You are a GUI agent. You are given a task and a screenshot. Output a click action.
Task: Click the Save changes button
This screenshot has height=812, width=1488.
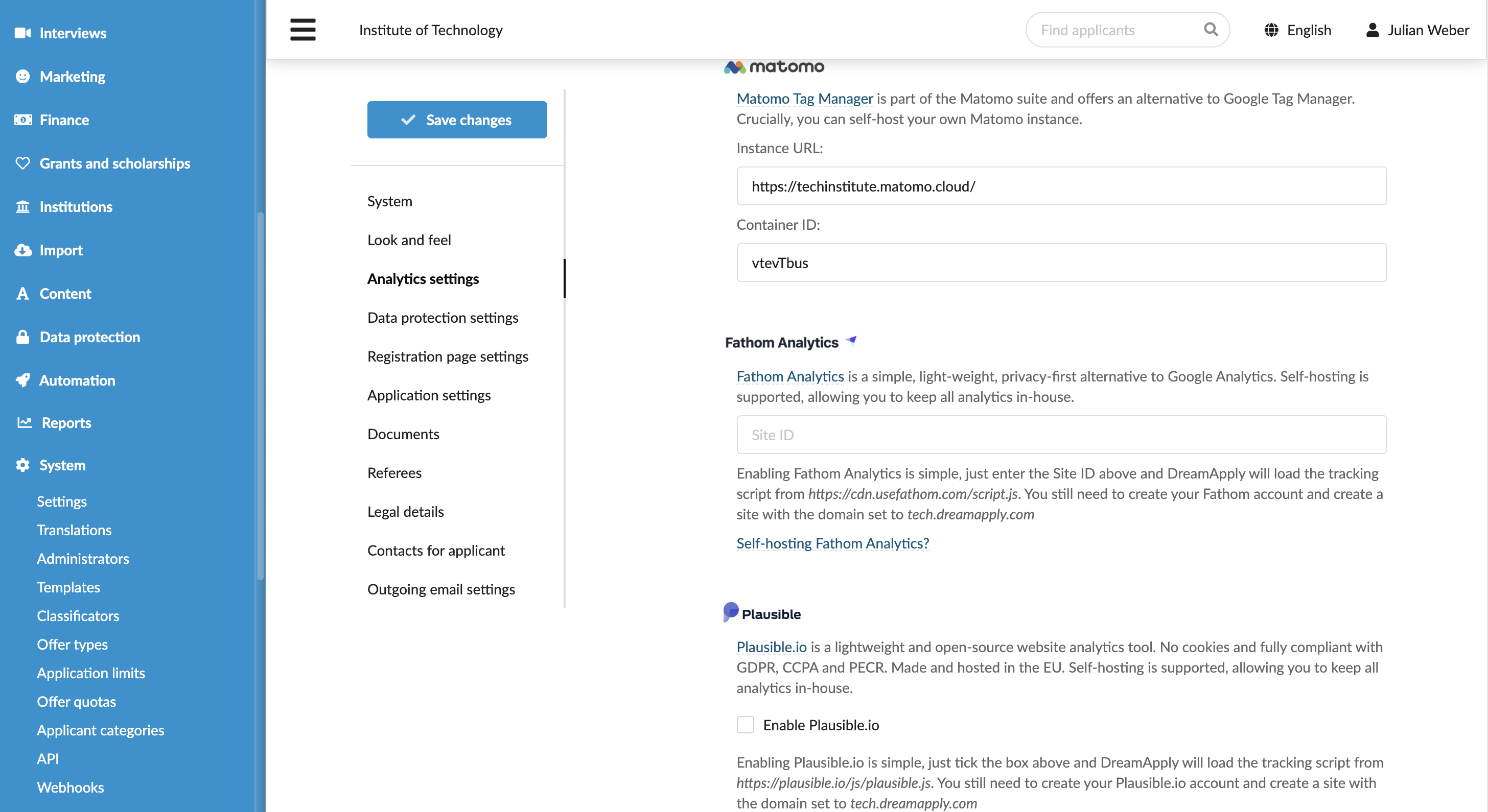tap(457, 120)
